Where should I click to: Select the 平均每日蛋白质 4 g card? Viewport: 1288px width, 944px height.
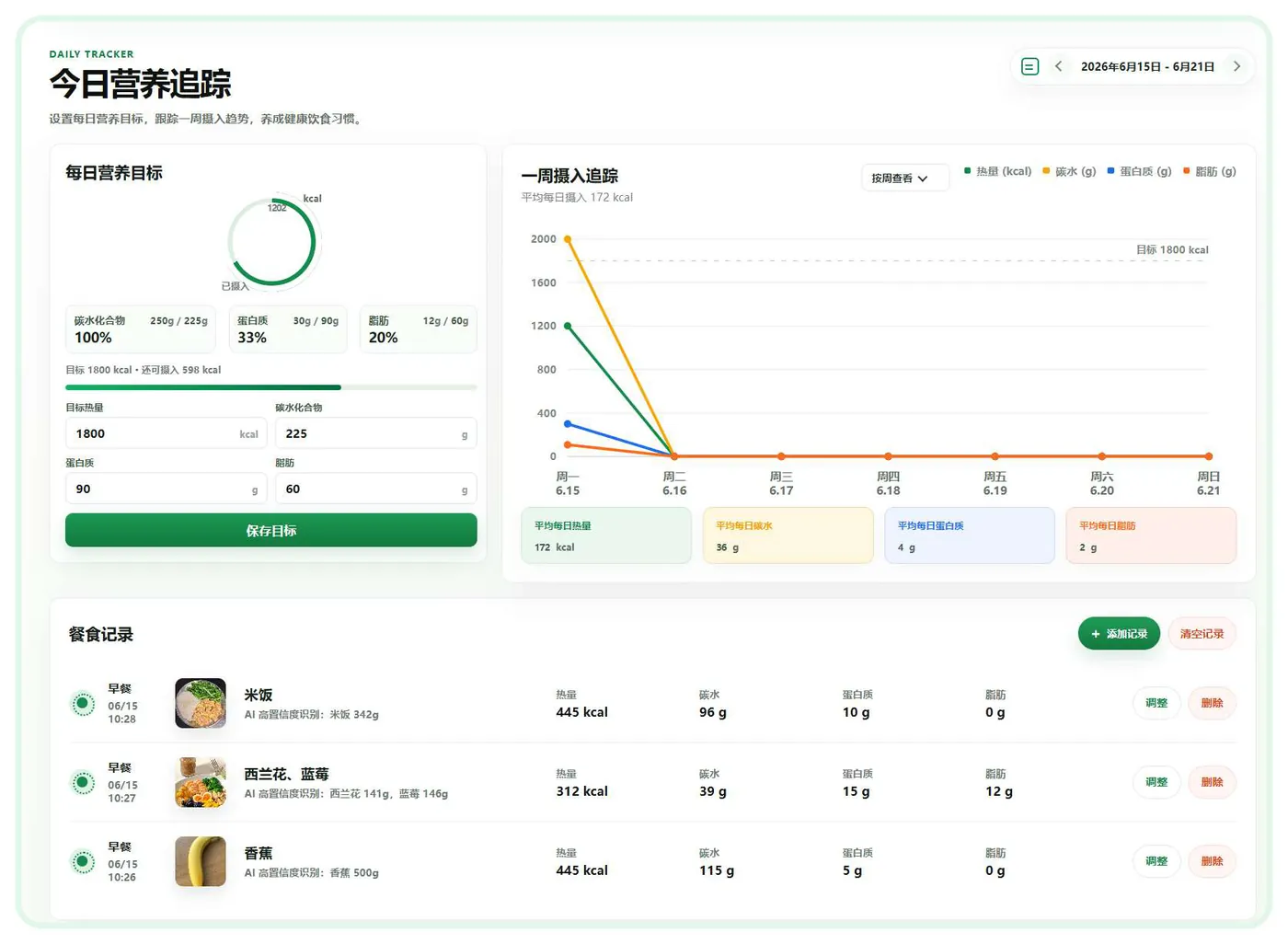click(x=970, y=535)
